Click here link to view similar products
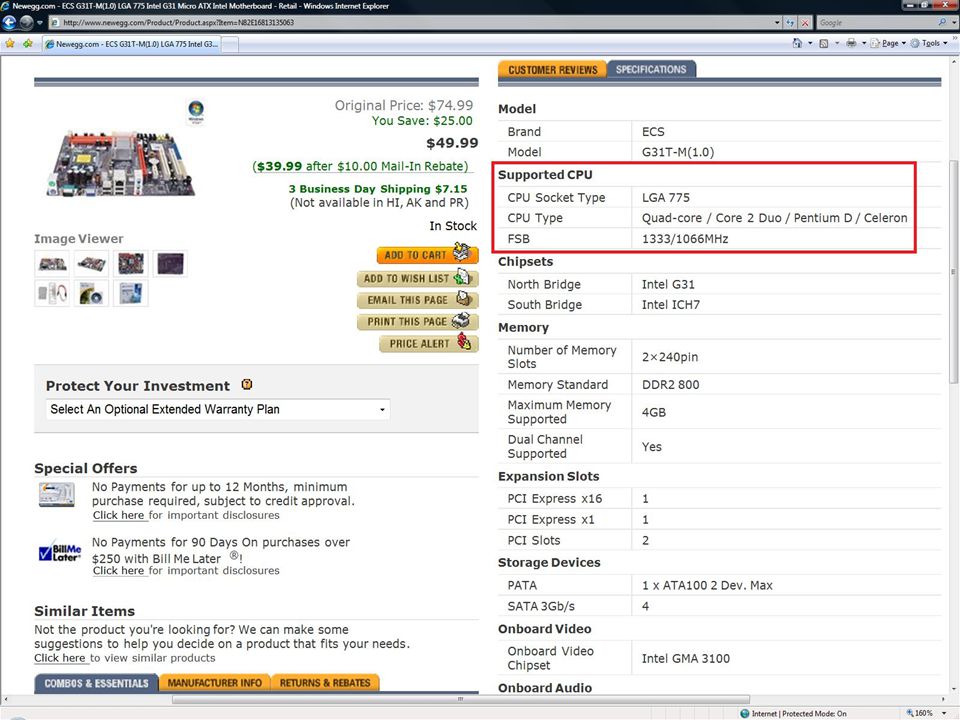 pos(61,658)
